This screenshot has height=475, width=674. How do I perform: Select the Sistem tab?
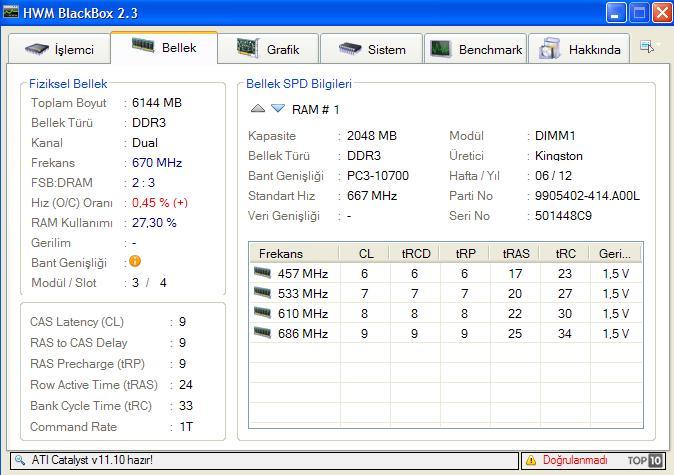click(372, 49)
